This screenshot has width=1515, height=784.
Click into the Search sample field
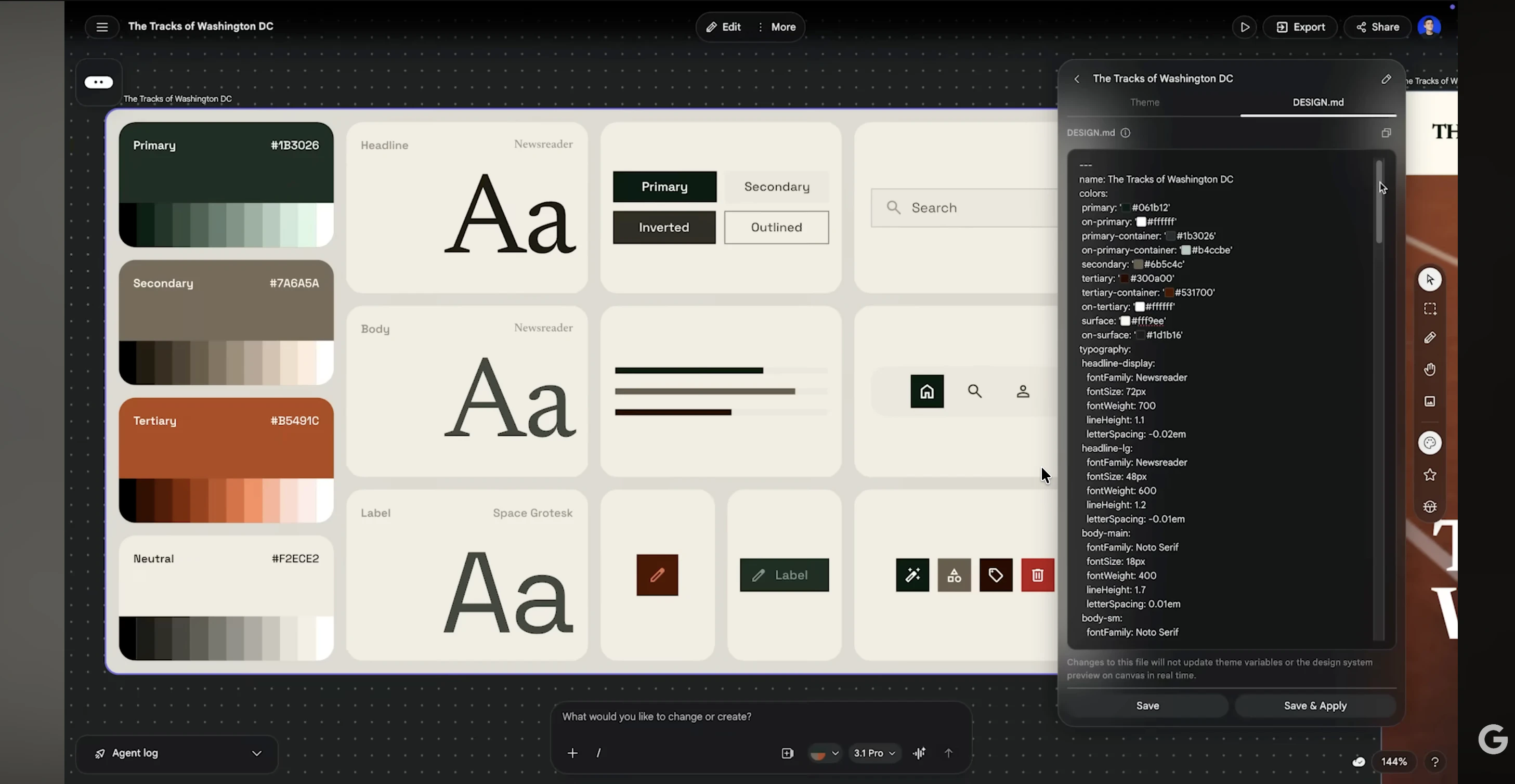pyautogui.click(x=964, y=207)
